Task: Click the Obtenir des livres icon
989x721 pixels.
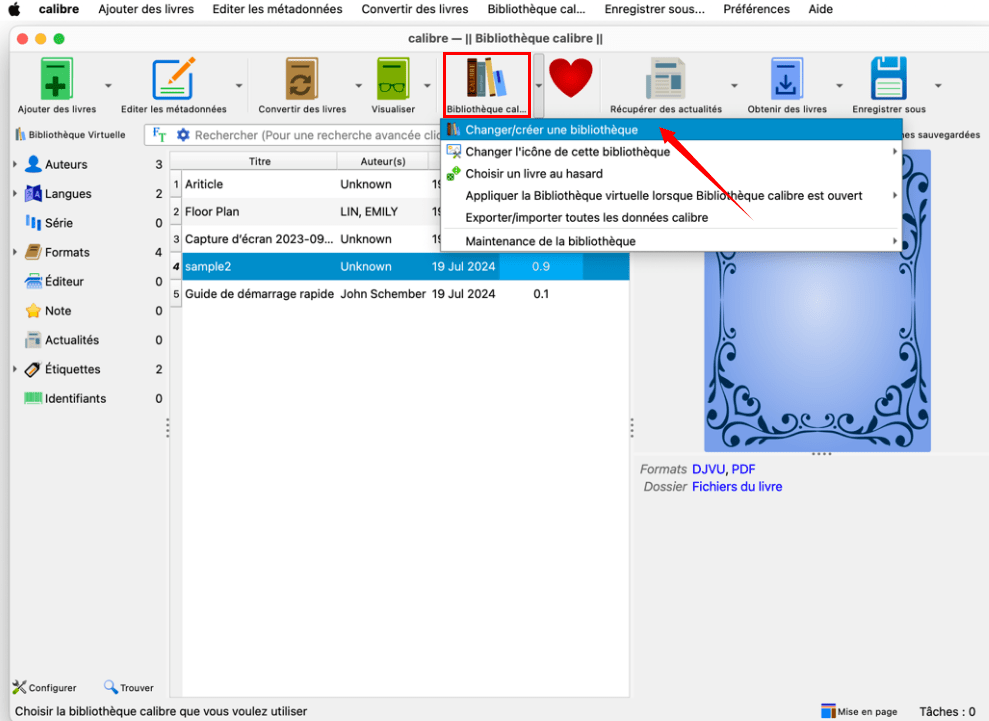Action: click(x=787, y=78)
